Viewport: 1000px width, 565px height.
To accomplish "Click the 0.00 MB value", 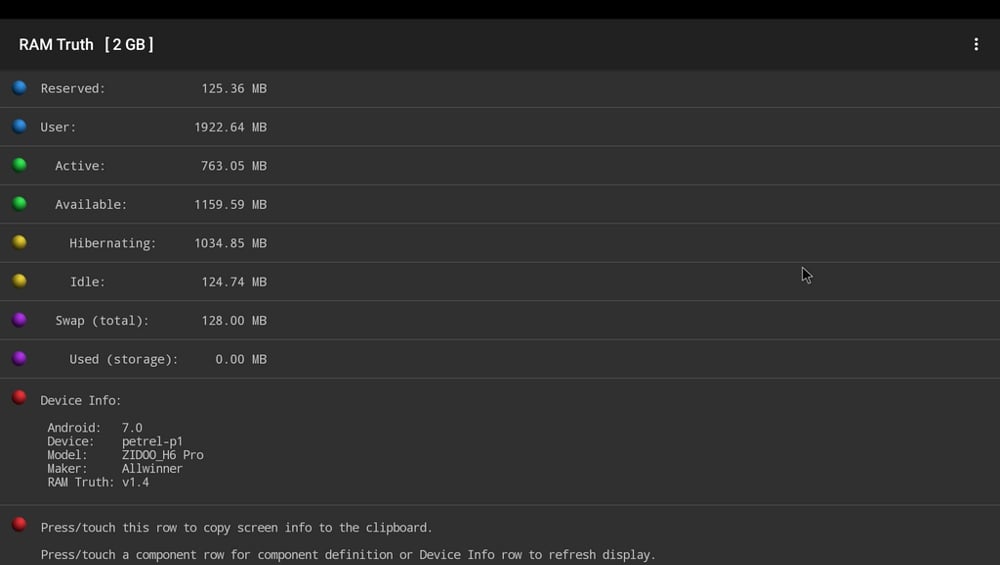I will click(241, 360).
